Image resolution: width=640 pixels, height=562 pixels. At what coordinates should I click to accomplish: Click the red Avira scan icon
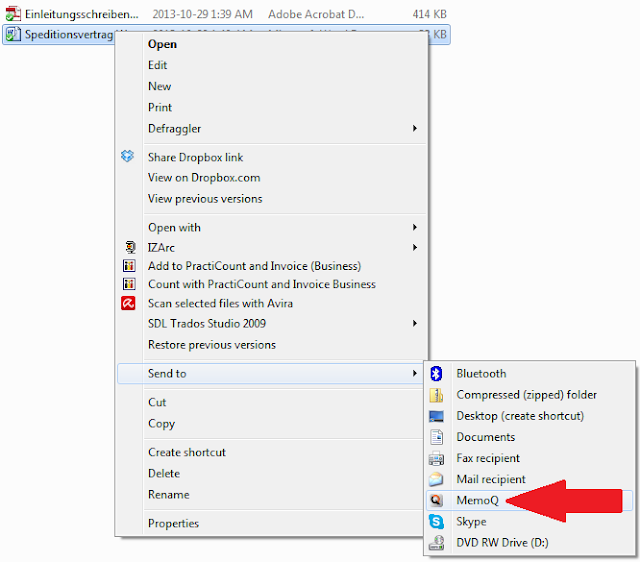128,303
